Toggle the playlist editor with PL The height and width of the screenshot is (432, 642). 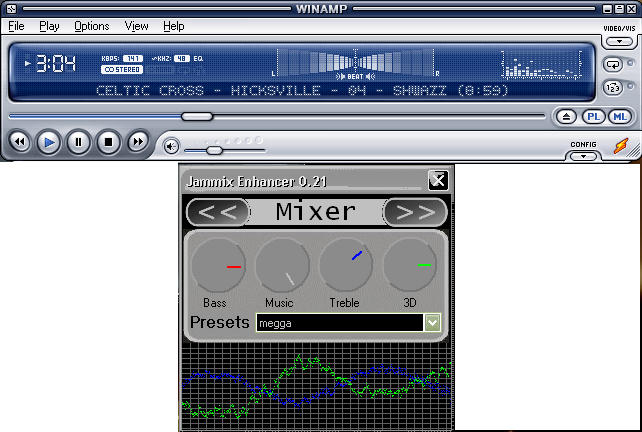tap(593, 117)
